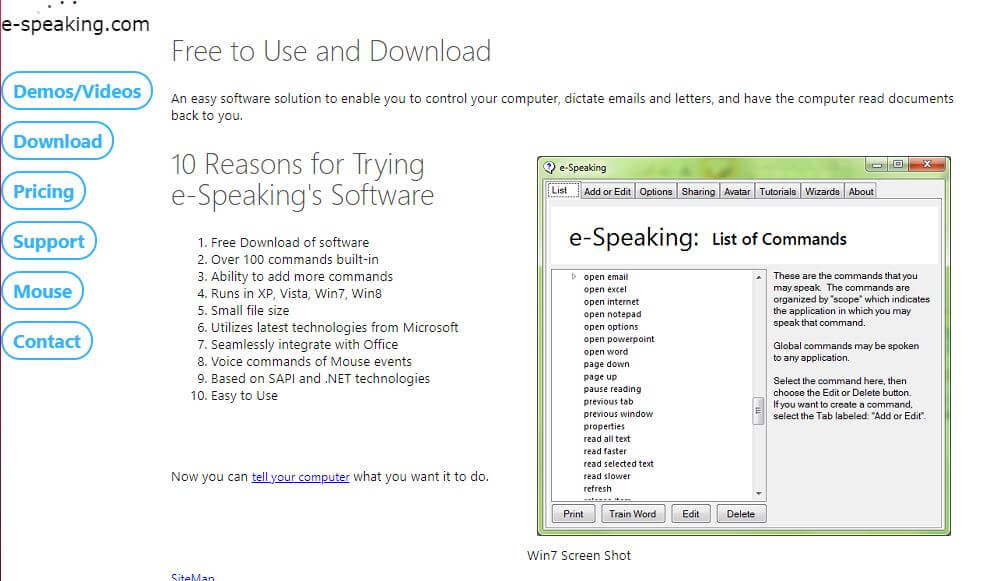Click 'Free Download of software' list item
The width and height of the screenshot is (982, 581).
(x=289, y=242)
